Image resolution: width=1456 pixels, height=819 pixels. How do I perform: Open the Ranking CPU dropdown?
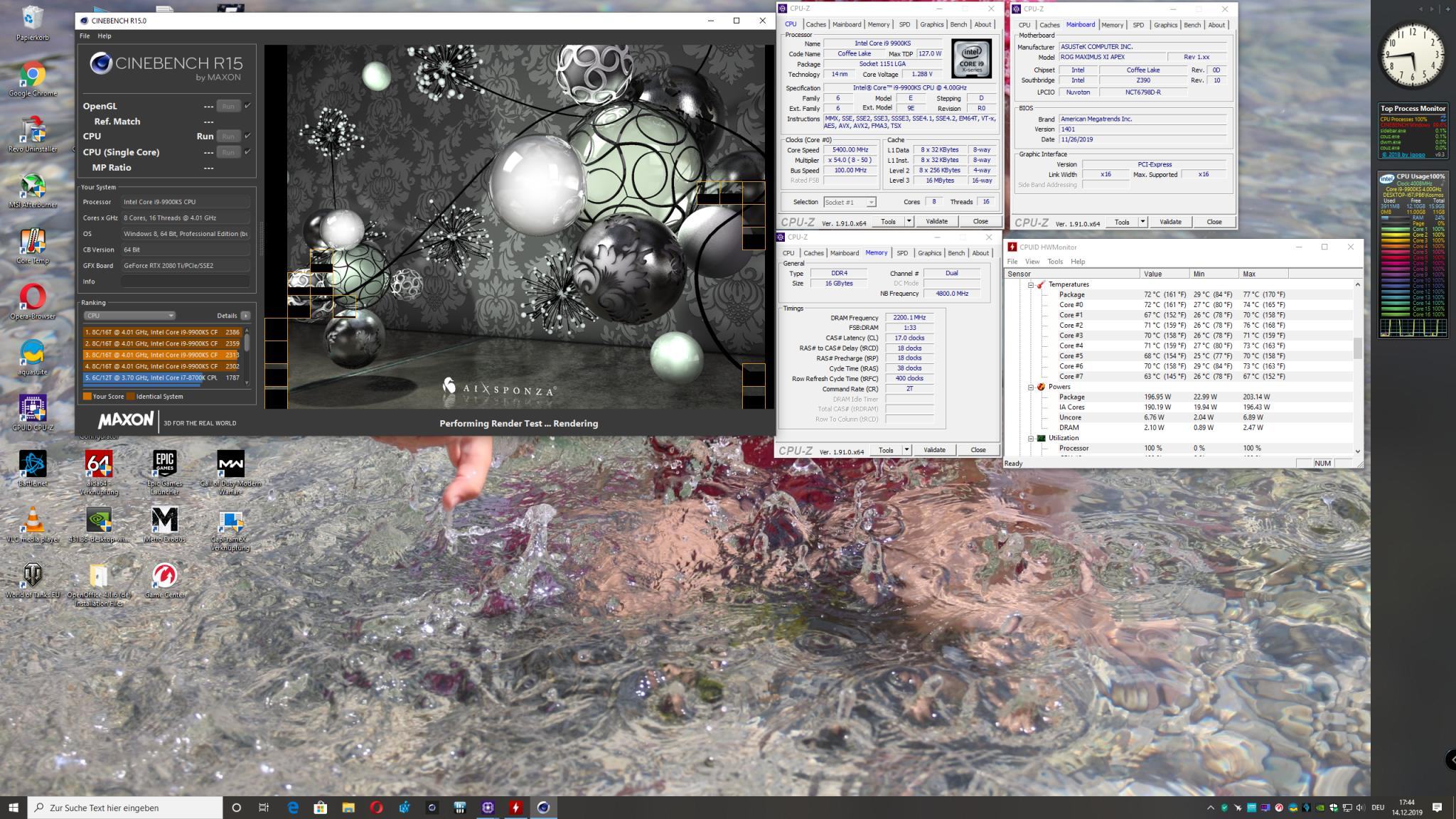[x=129, y=316]
